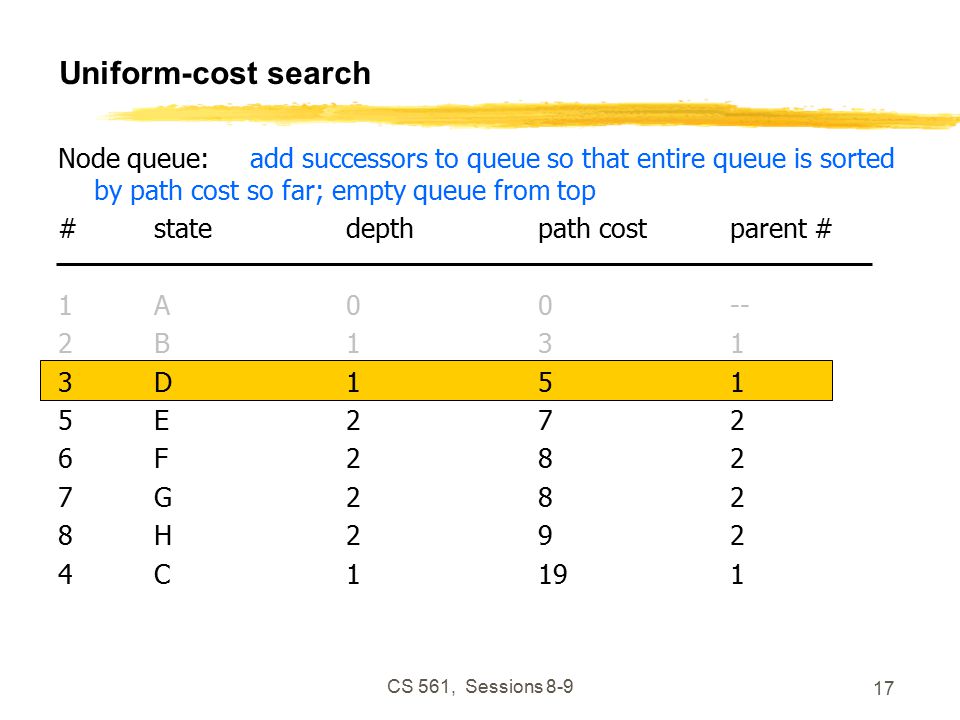Click path cost value 19
Viewport: 960px width, 720px height.
pos(553,574)
